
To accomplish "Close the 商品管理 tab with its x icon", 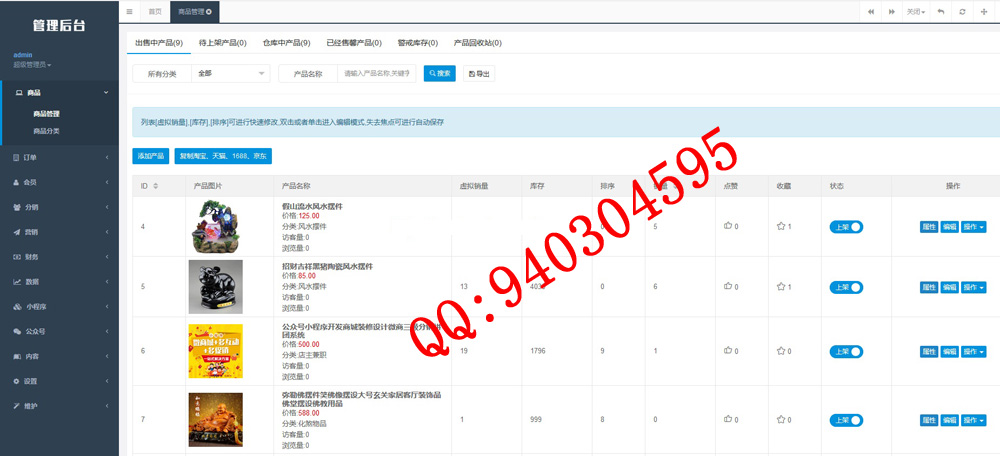I will coord(209,11).
